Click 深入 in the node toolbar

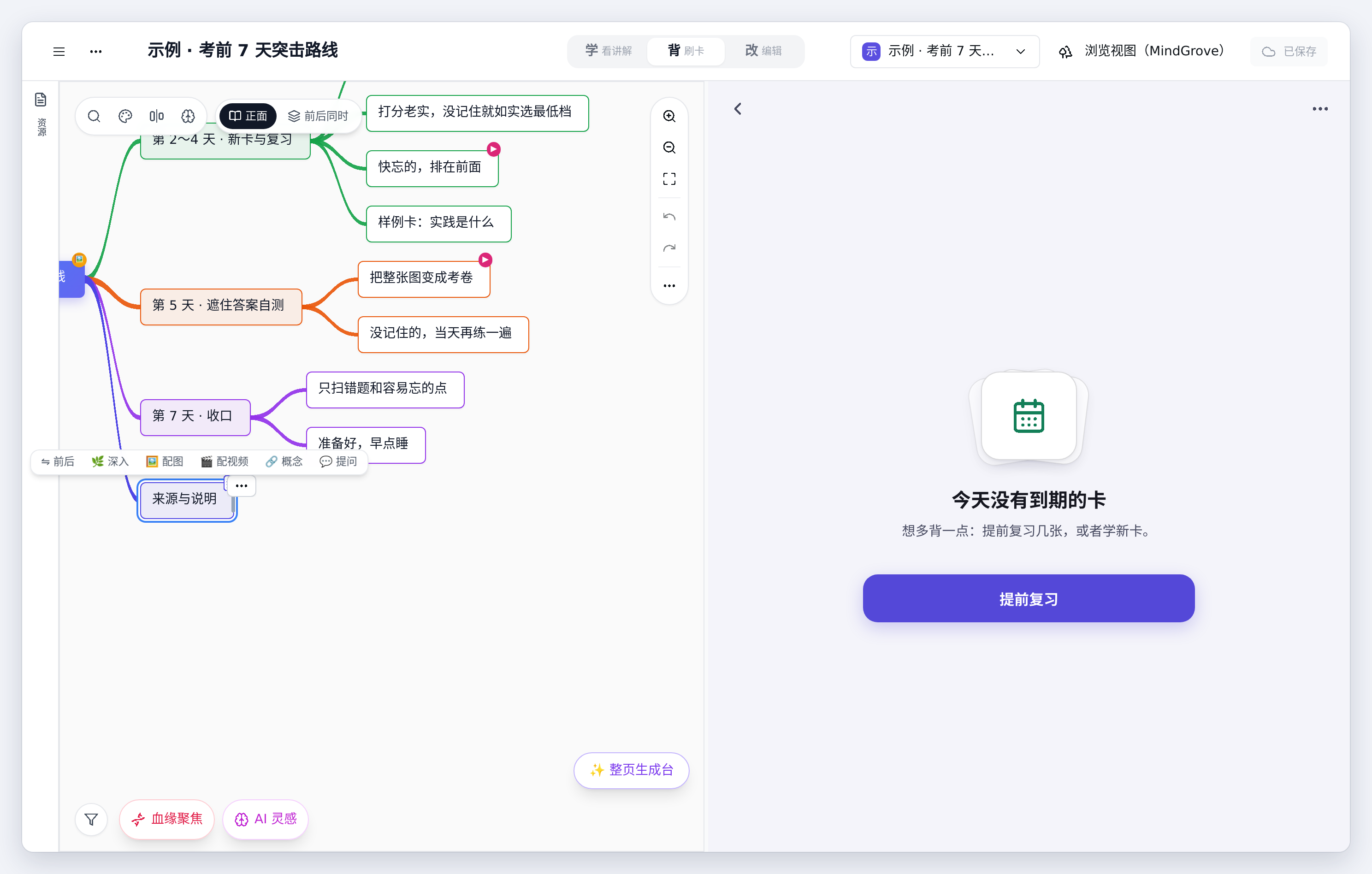pos(110,461)
